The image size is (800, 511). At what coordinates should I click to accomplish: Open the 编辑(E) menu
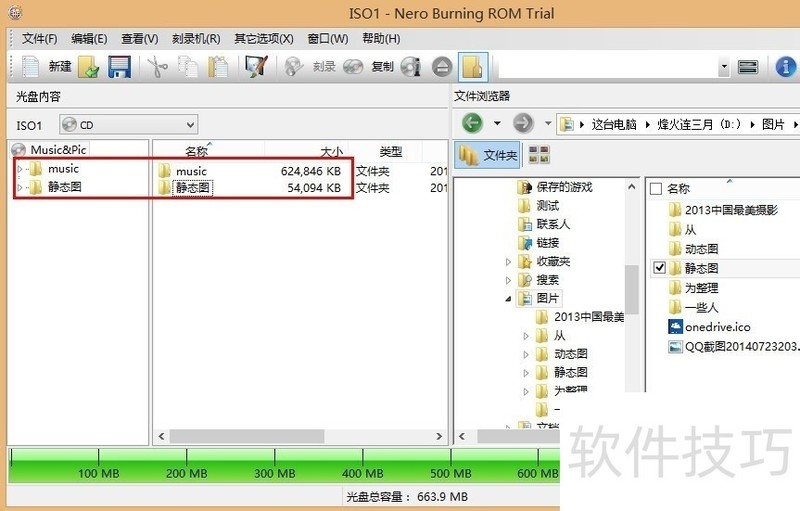(x=89, y=39)
